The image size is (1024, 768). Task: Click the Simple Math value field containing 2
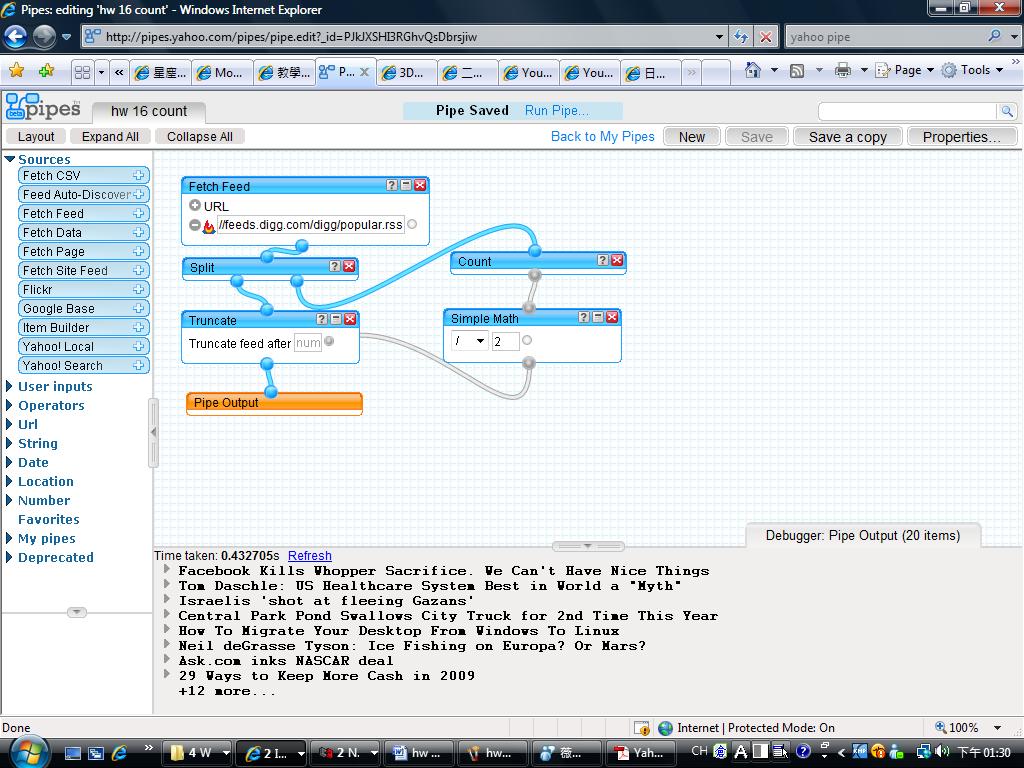505,341
